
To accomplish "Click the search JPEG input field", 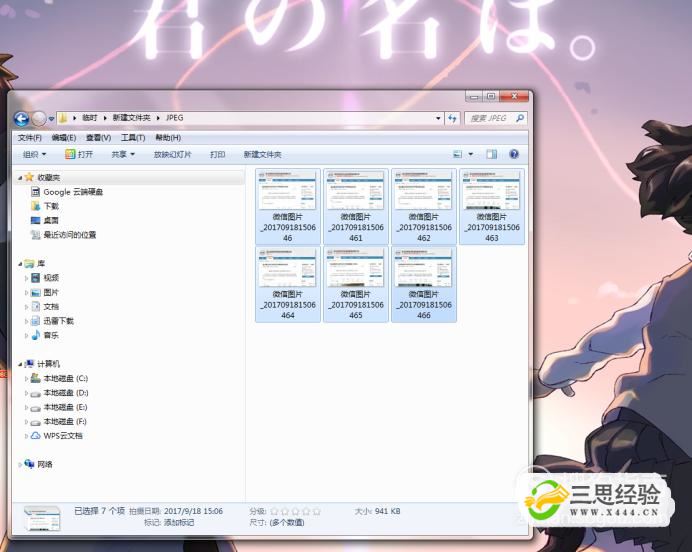I will [489, 118].
